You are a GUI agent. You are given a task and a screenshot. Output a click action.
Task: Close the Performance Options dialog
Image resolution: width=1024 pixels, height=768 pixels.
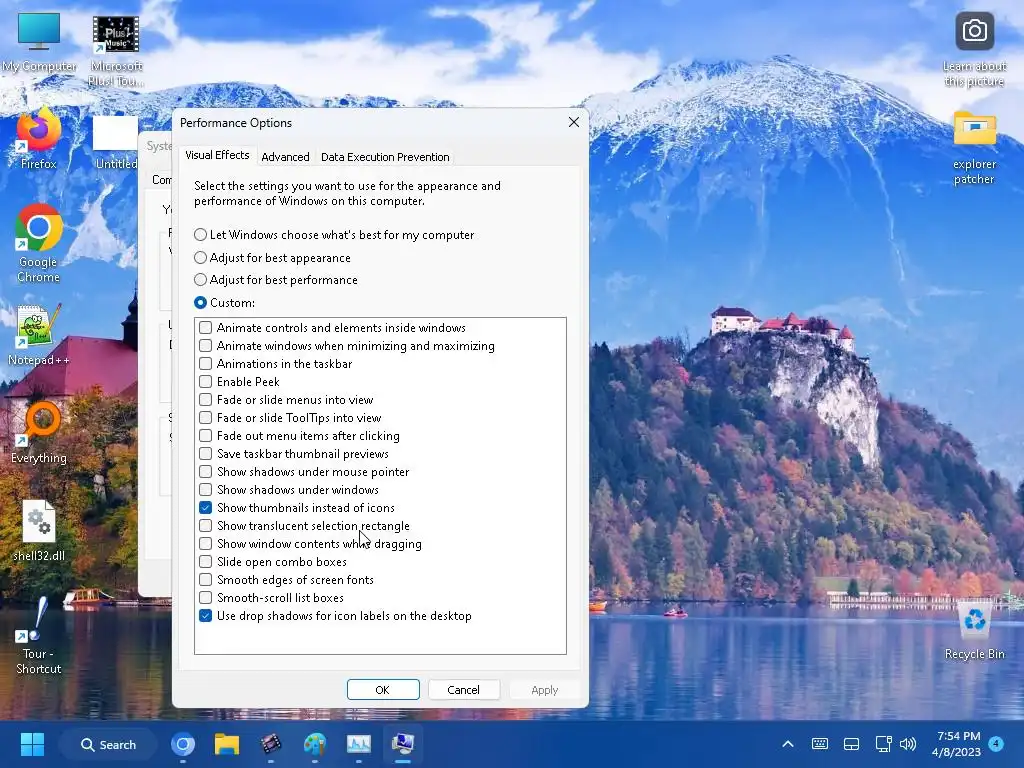pos(573,122)
